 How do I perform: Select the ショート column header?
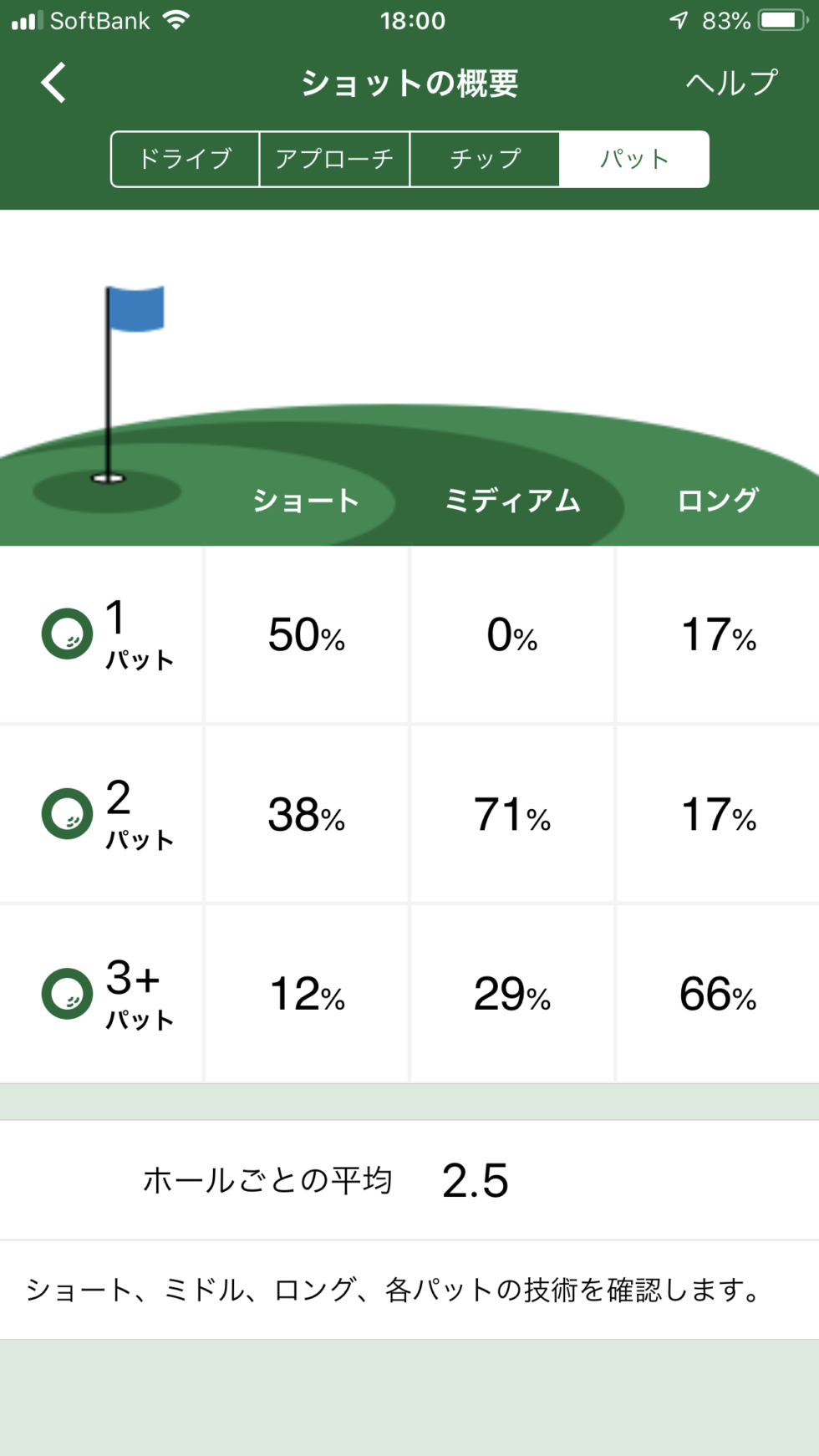coord(305,501)
